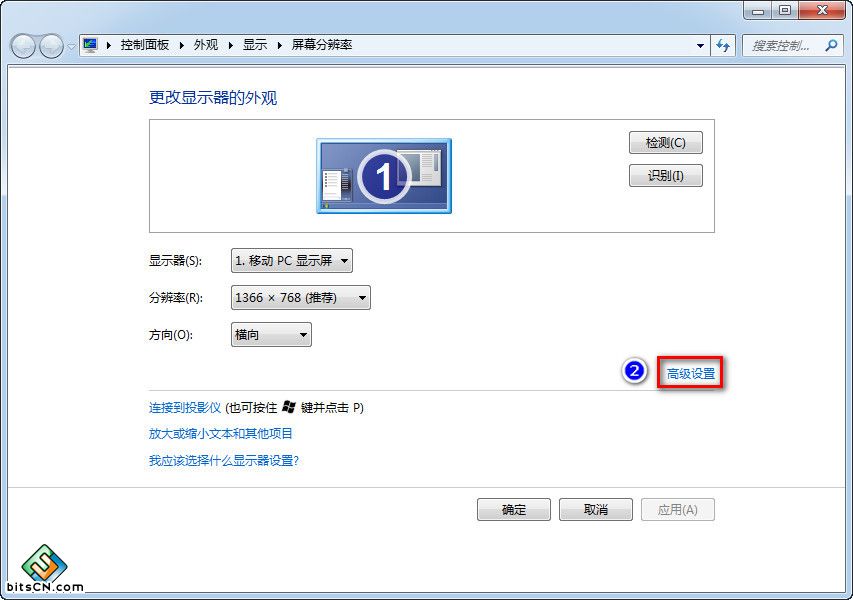Expand arrow after 控制面板 breadcrumb
The image size is (853, 600).
click(182, 45)
